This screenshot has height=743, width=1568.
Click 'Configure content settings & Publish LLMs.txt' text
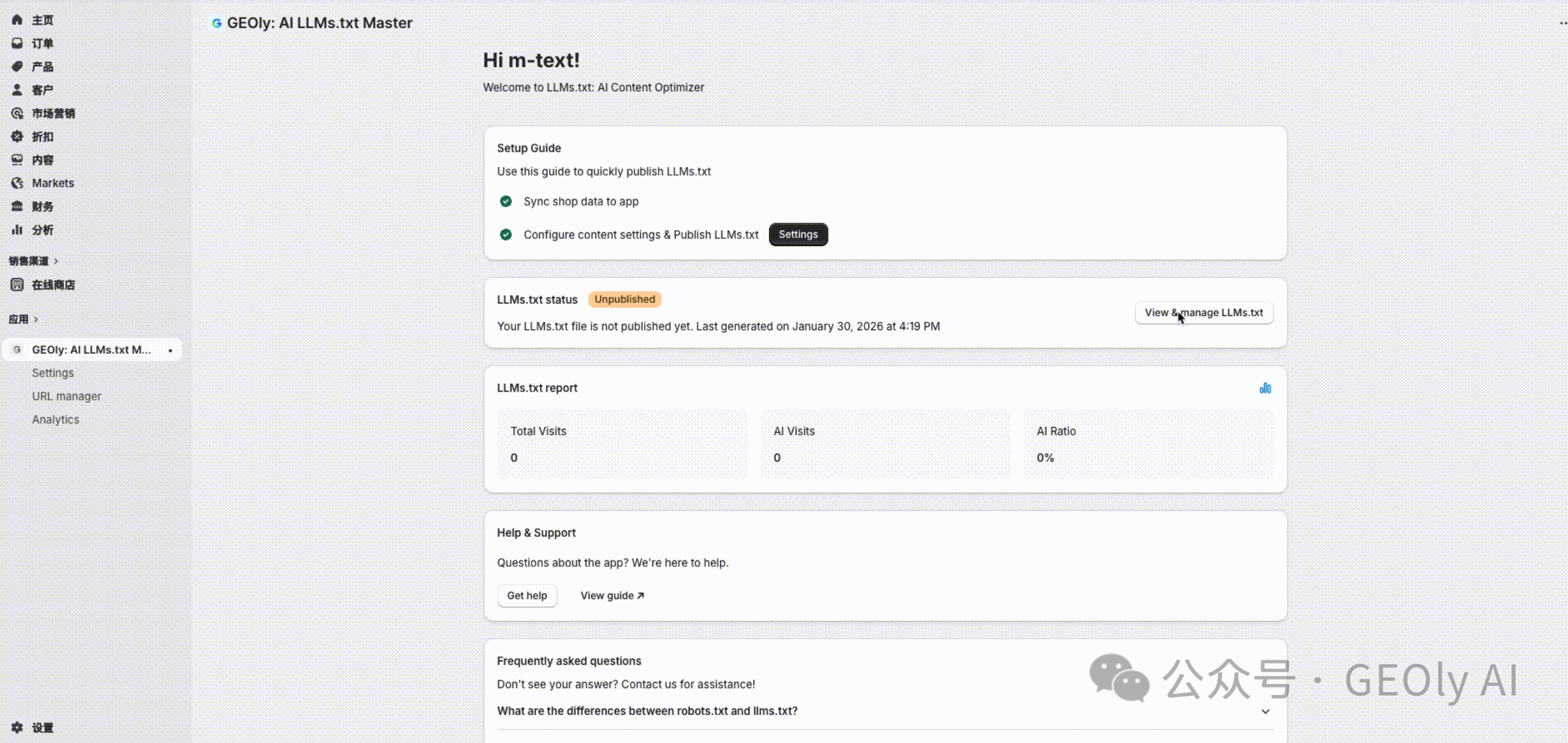641,235
